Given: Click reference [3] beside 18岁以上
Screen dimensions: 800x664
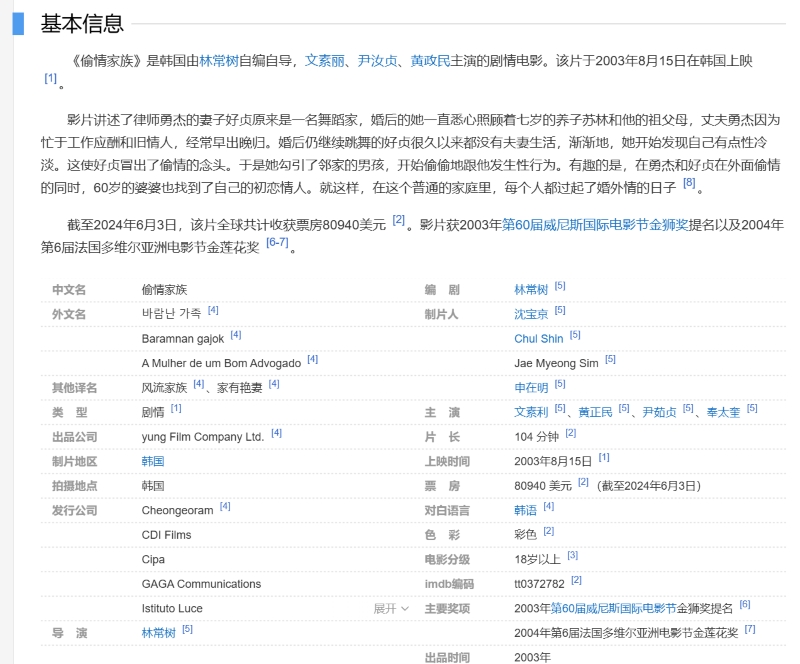Looking at the screenshot, I should (x=573, y=555).
